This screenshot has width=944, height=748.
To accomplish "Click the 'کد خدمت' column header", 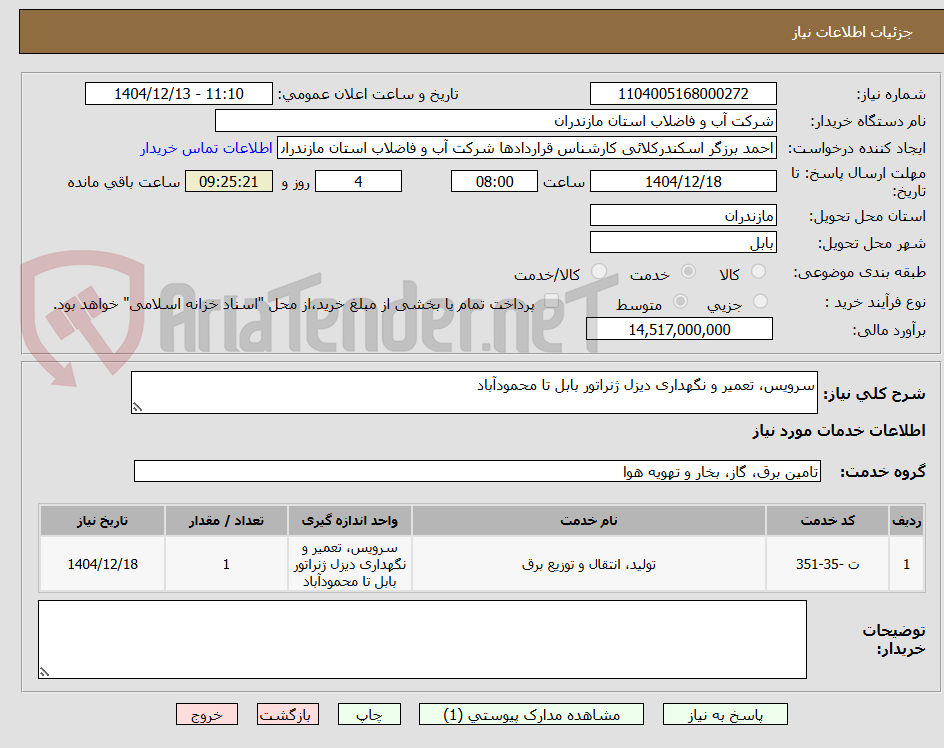I will click(827, 521).
